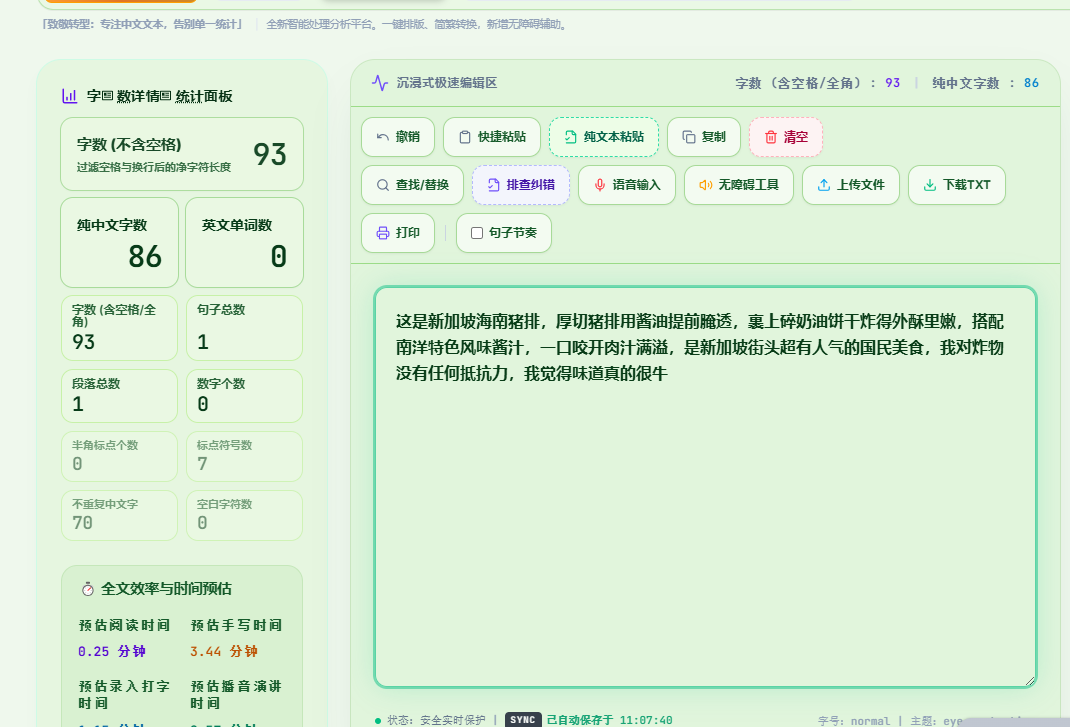This screenshot has height=727, width=1070.
Task: Click the download icon on 下载TXT
Action: pos(929,185)
